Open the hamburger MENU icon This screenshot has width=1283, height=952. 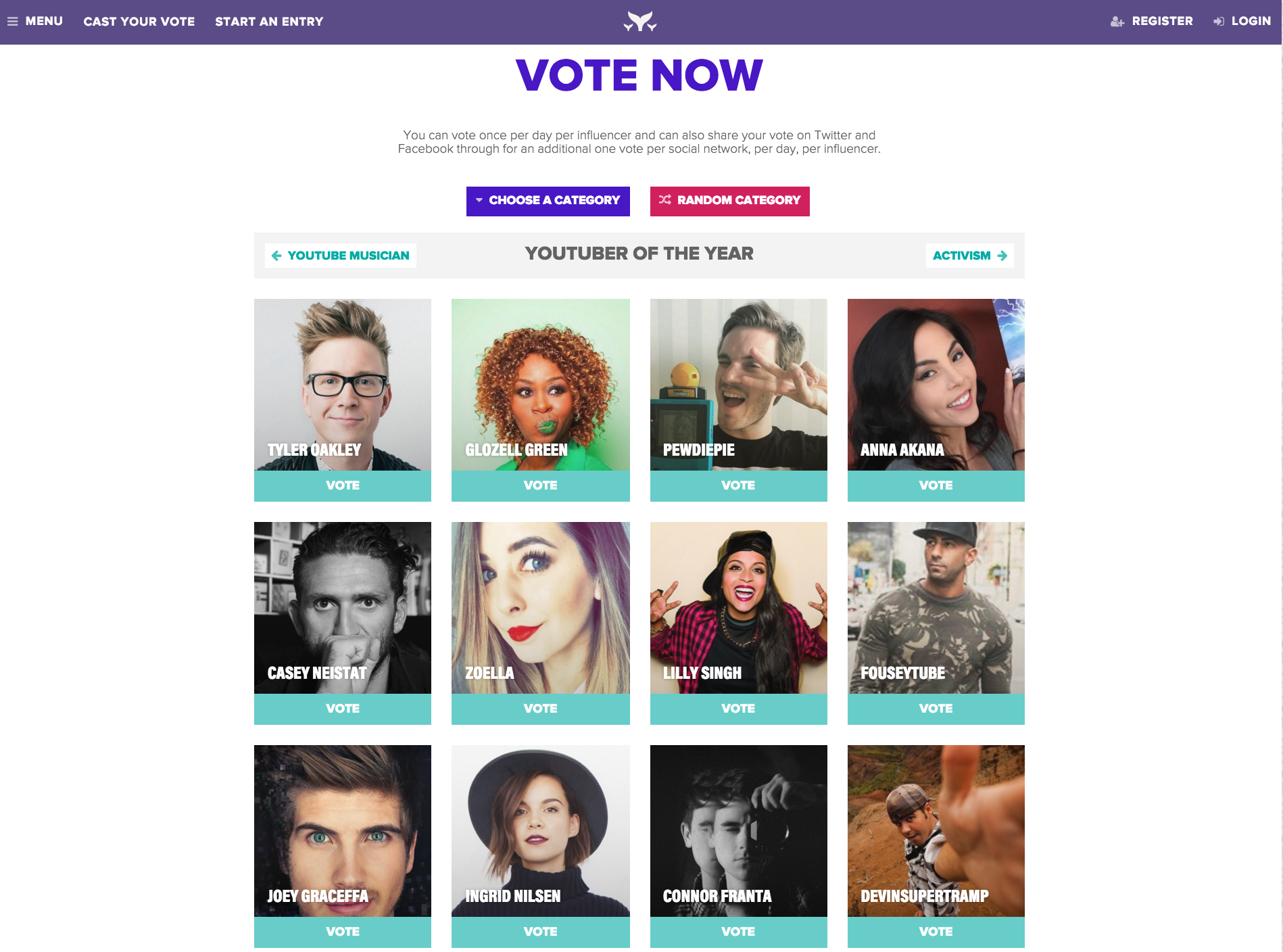coord(12,22)
